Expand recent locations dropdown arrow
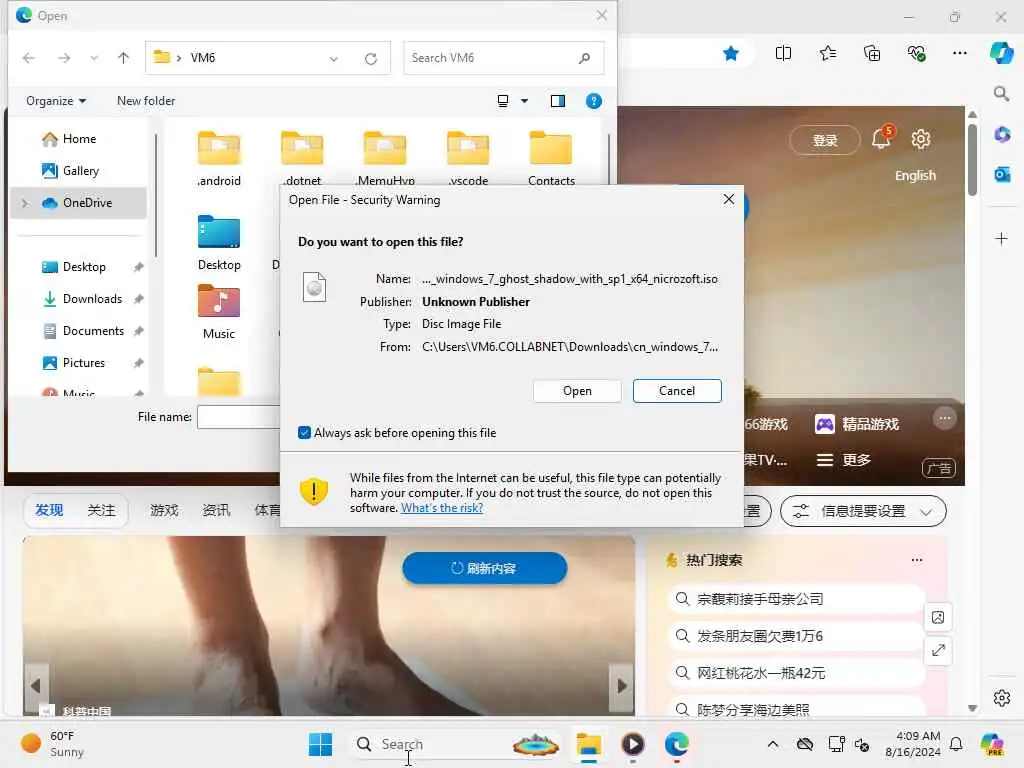 tap(94, 58)
